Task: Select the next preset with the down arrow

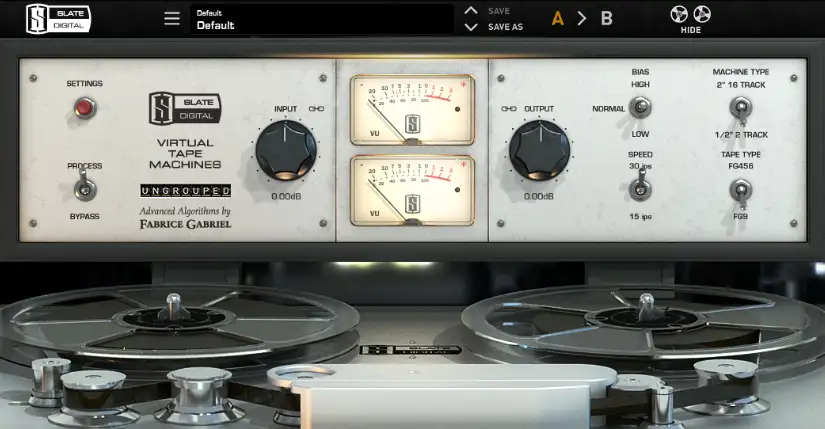Action: (471, 27)
